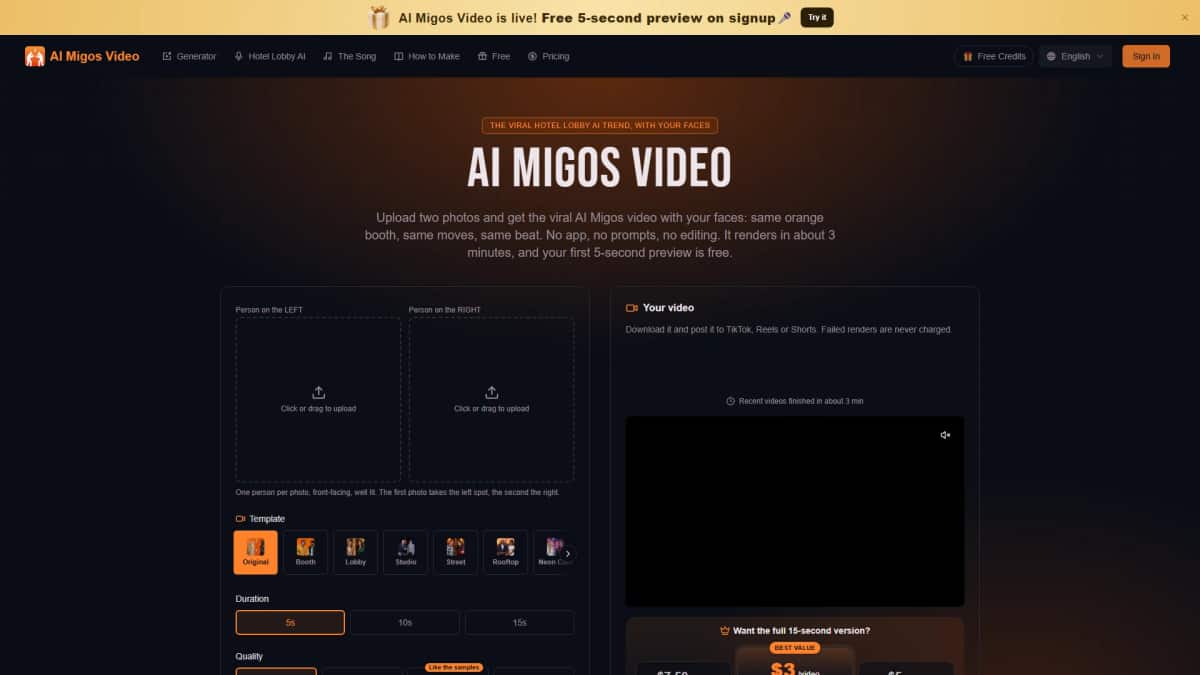The image size is (1200, 675).
Task: Click the Free Credits button
Action: (x=994, y=56)
